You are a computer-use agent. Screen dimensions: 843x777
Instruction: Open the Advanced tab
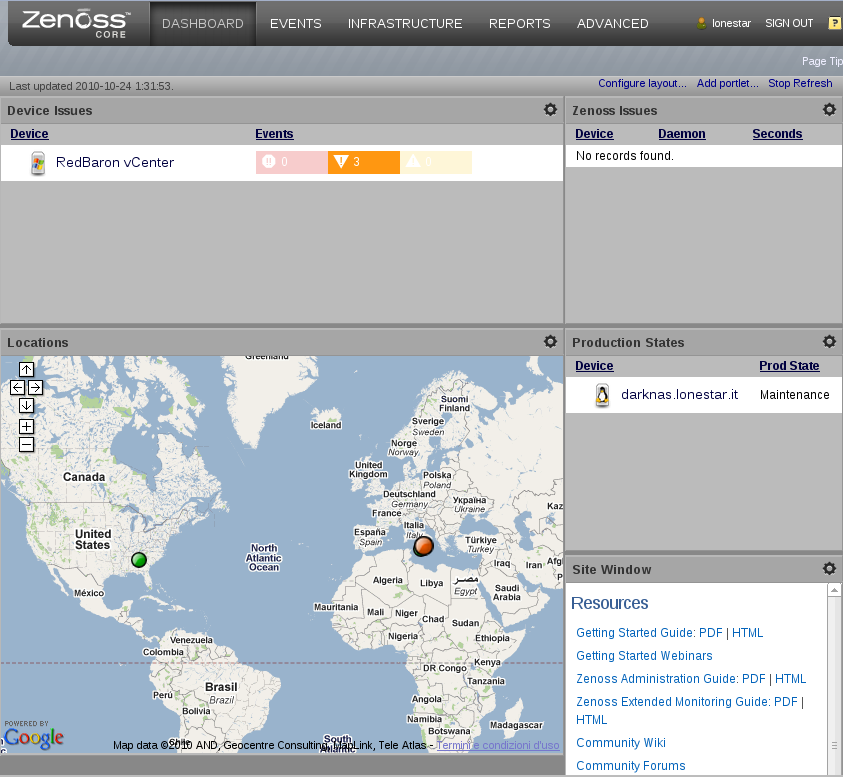[x=612, y=24]
